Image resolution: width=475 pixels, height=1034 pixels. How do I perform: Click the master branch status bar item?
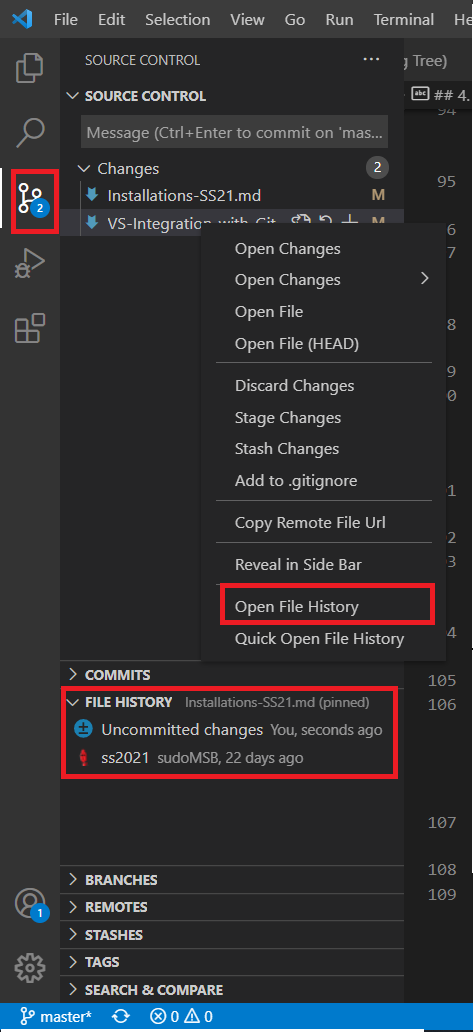point(55,1017)
